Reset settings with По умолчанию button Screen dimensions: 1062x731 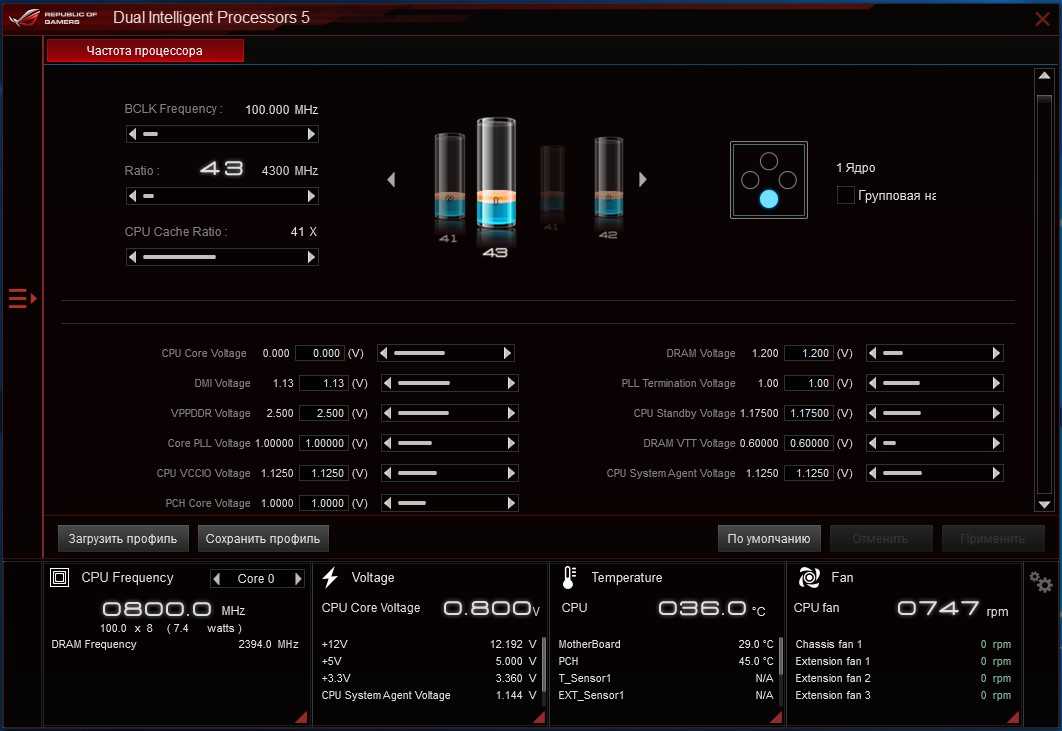tap(769, 538)
